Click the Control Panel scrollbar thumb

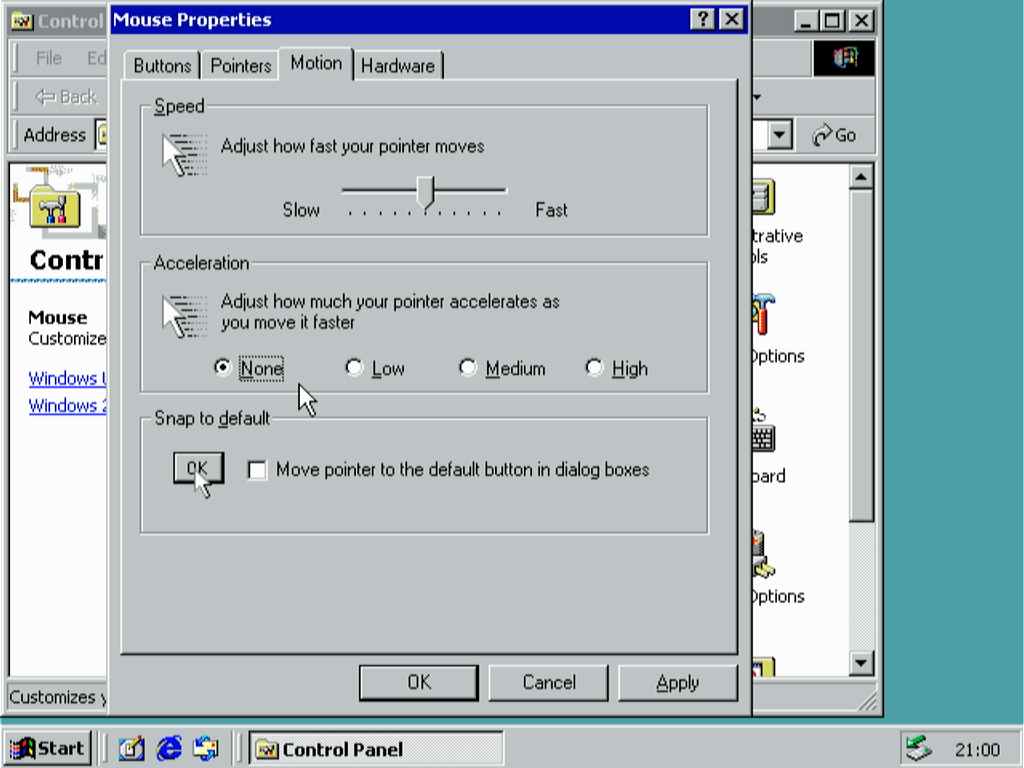point(861,355)
